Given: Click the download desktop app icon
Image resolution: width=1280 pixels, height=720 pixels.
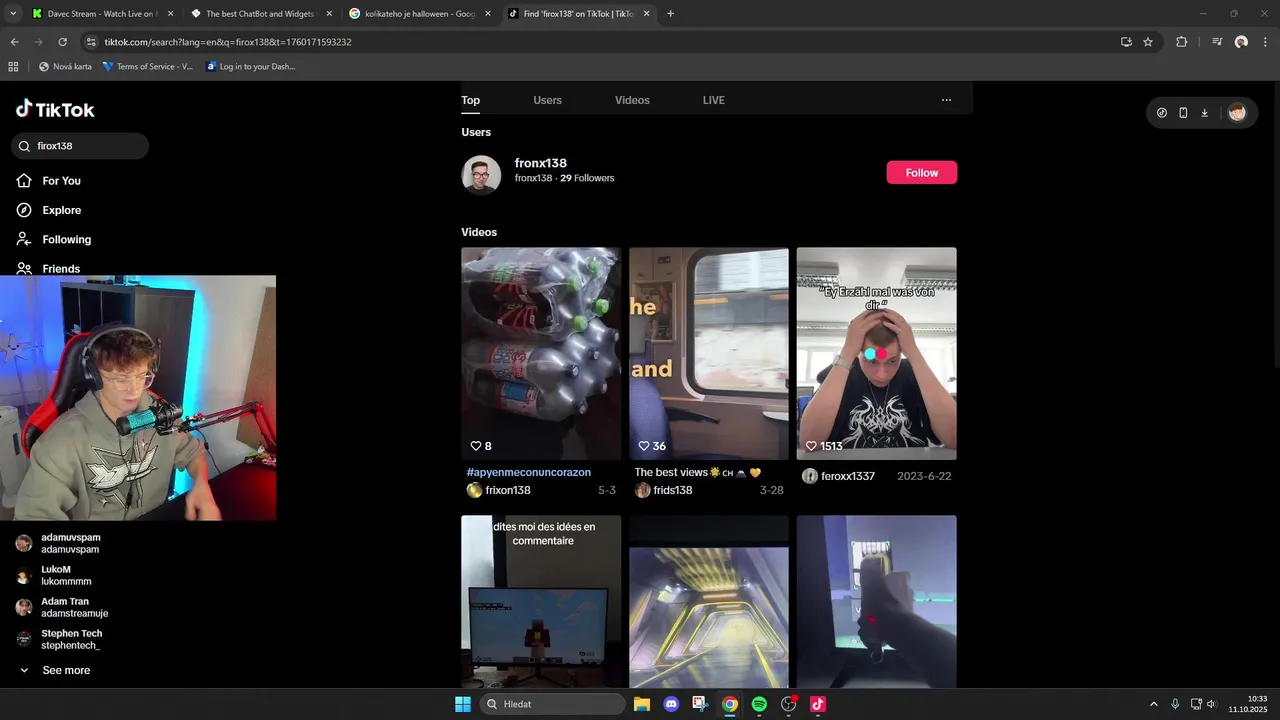Looking at the screenshot, I should pos(1204,113).
